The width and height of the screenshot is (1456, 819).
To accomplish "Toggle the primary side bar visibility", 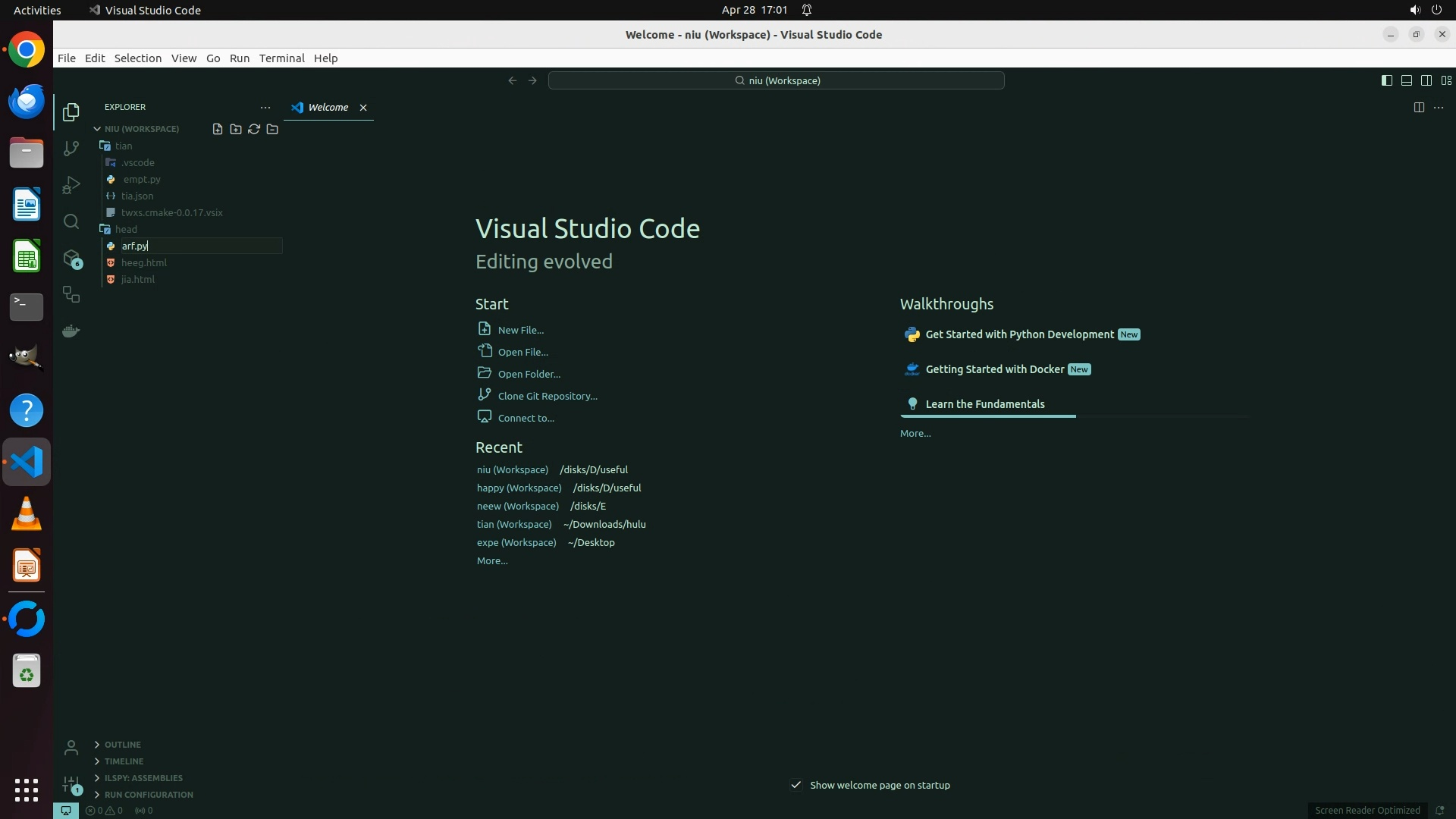I will (x=1387, y=80).
